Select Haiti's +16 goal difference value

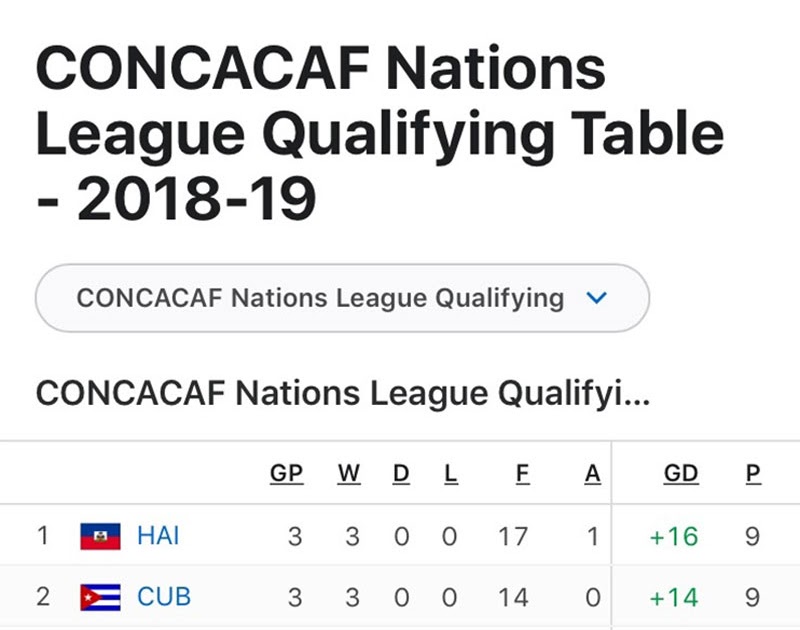tap(674, 537)
